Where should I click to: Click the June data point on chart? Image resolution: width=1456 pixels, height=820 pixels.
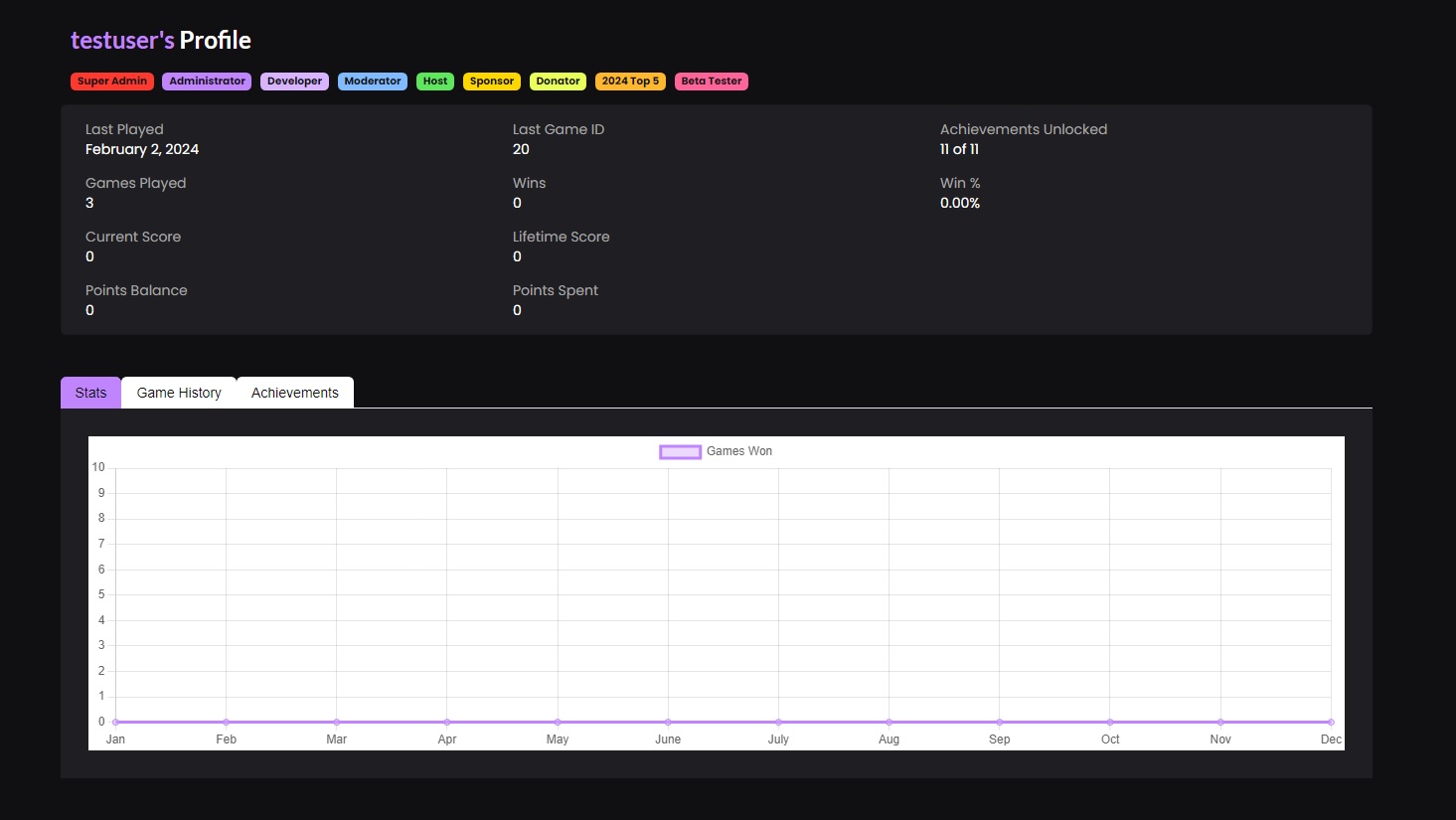[668, 722]
